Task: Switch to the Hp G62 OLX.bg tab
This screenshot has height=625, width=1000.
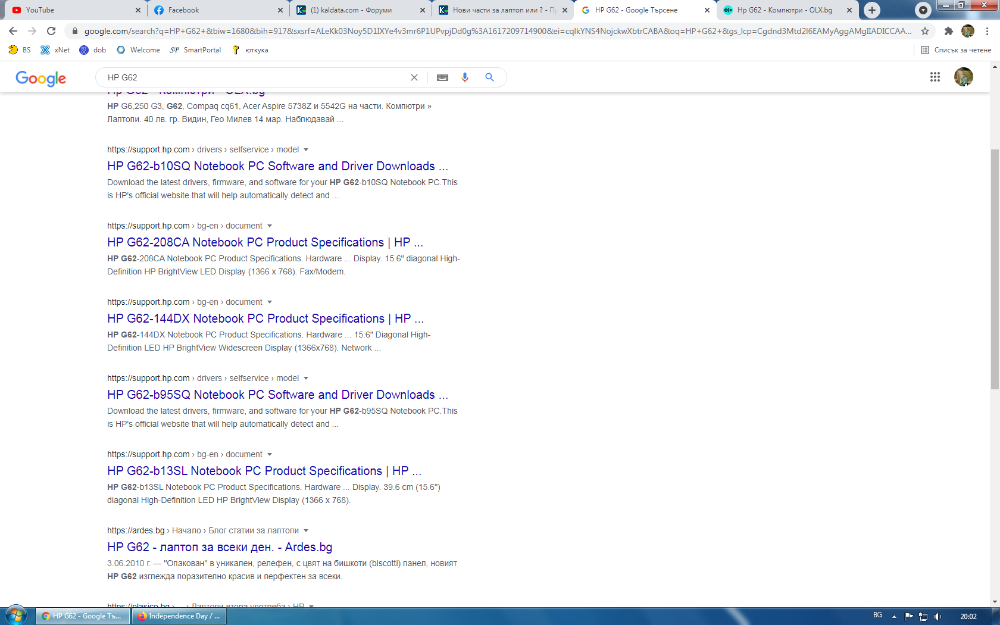Action: point(786,10)
